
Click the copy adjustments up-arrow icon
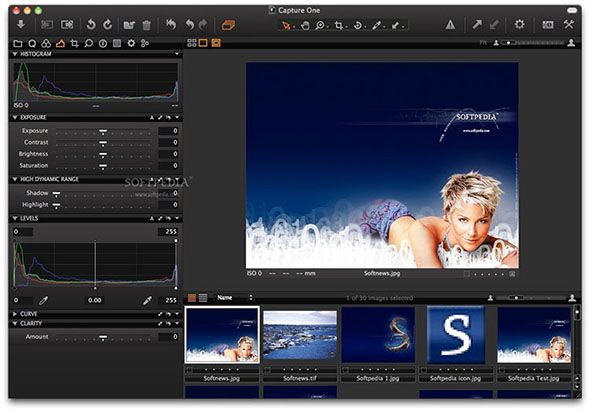pos(477,25)
